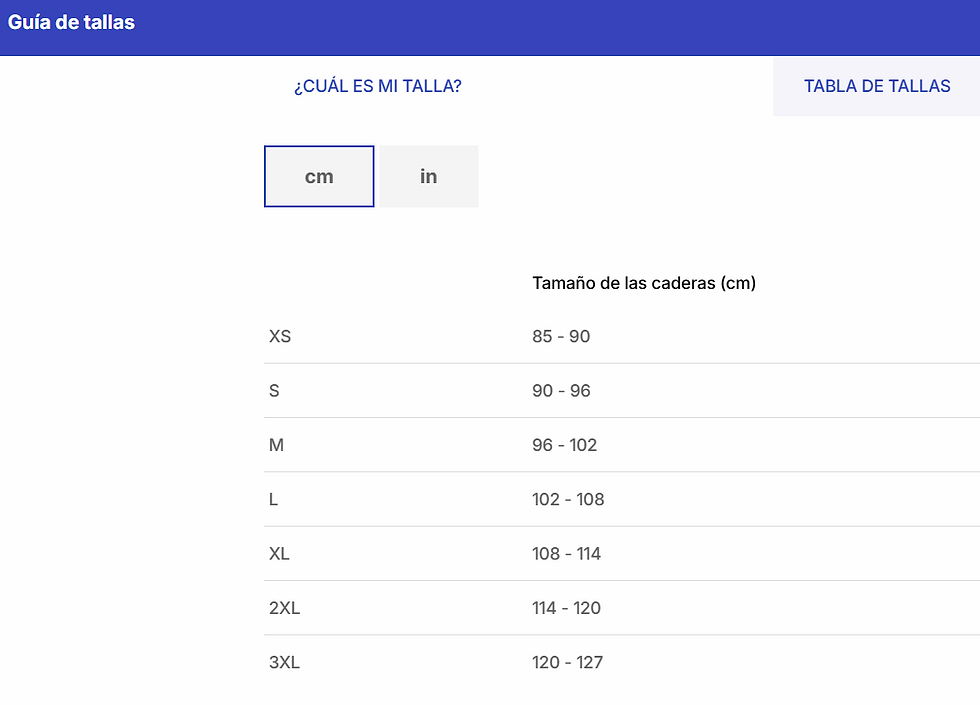This screenshot has height=705, width=980.
Task: Select the S size label
Action: click(x=274, y=391)
